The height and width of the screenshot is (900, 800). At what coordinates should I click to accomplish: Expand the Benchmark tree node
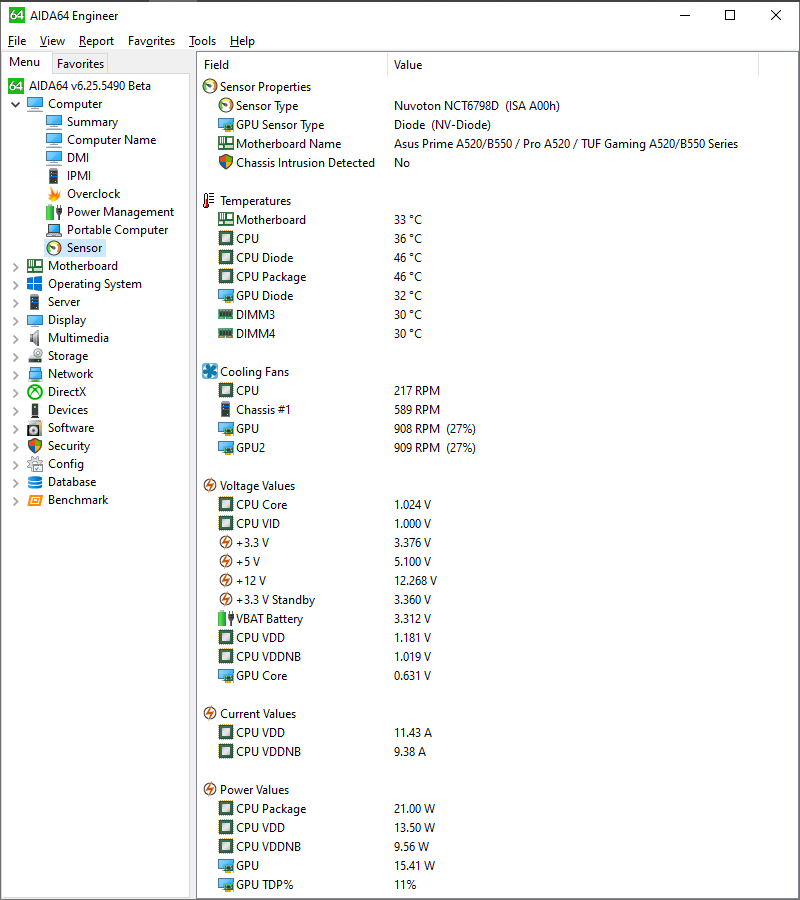[x=15, y=501]
